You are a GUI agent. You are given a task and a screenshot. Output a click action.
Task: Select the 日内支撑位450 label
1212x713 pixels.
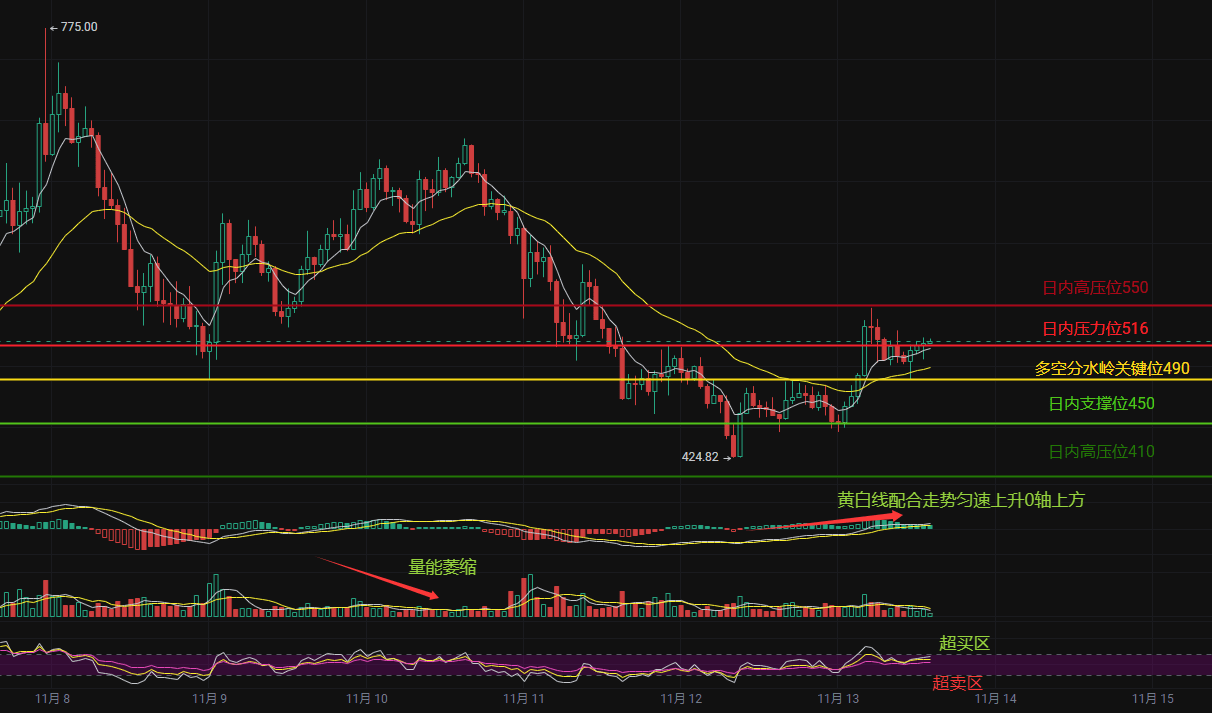(x=1101, y=404)
